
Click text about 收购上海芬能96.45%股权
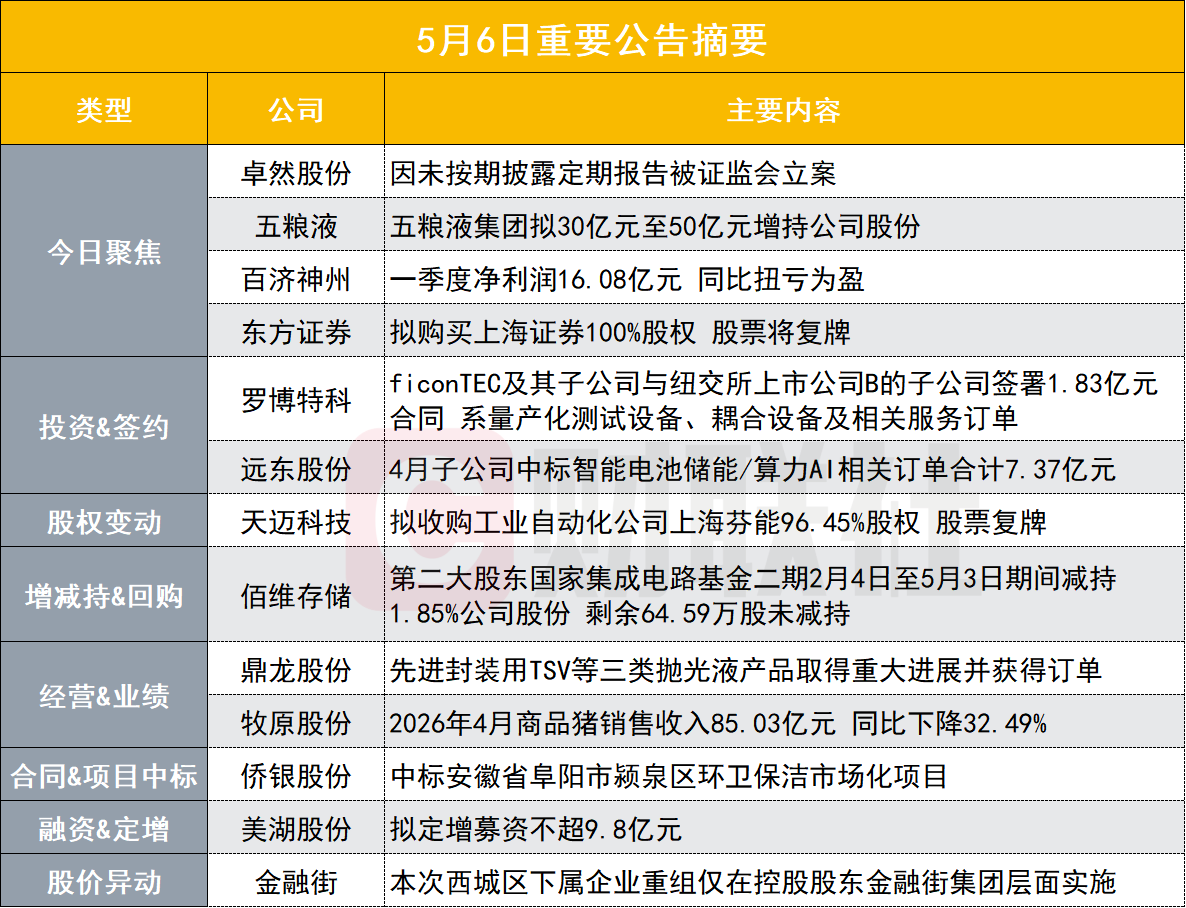click(719, 522)
